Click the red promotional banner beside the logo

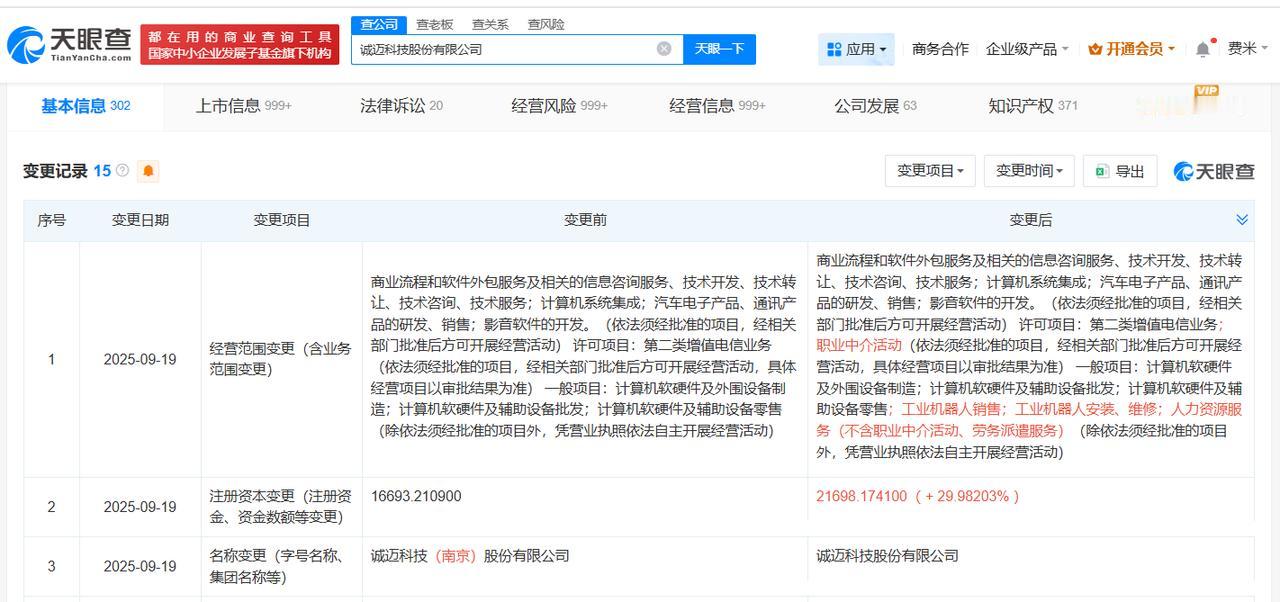point(239,45)
